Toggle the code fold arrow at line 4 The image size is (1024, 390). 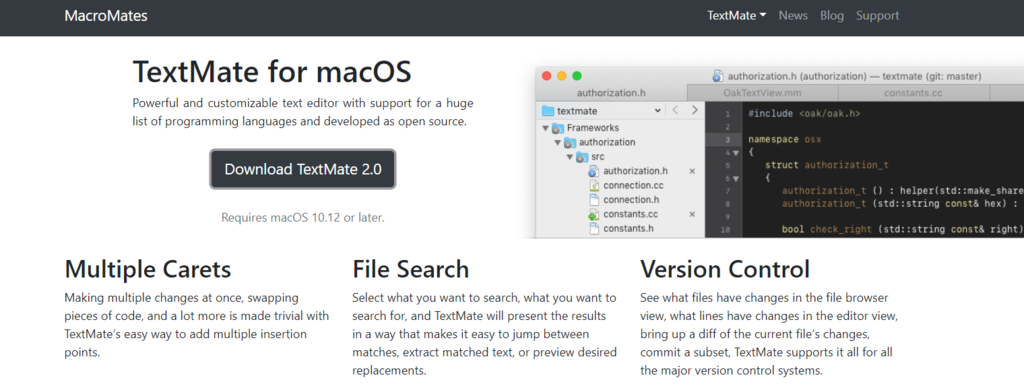[x=736, y=153]
